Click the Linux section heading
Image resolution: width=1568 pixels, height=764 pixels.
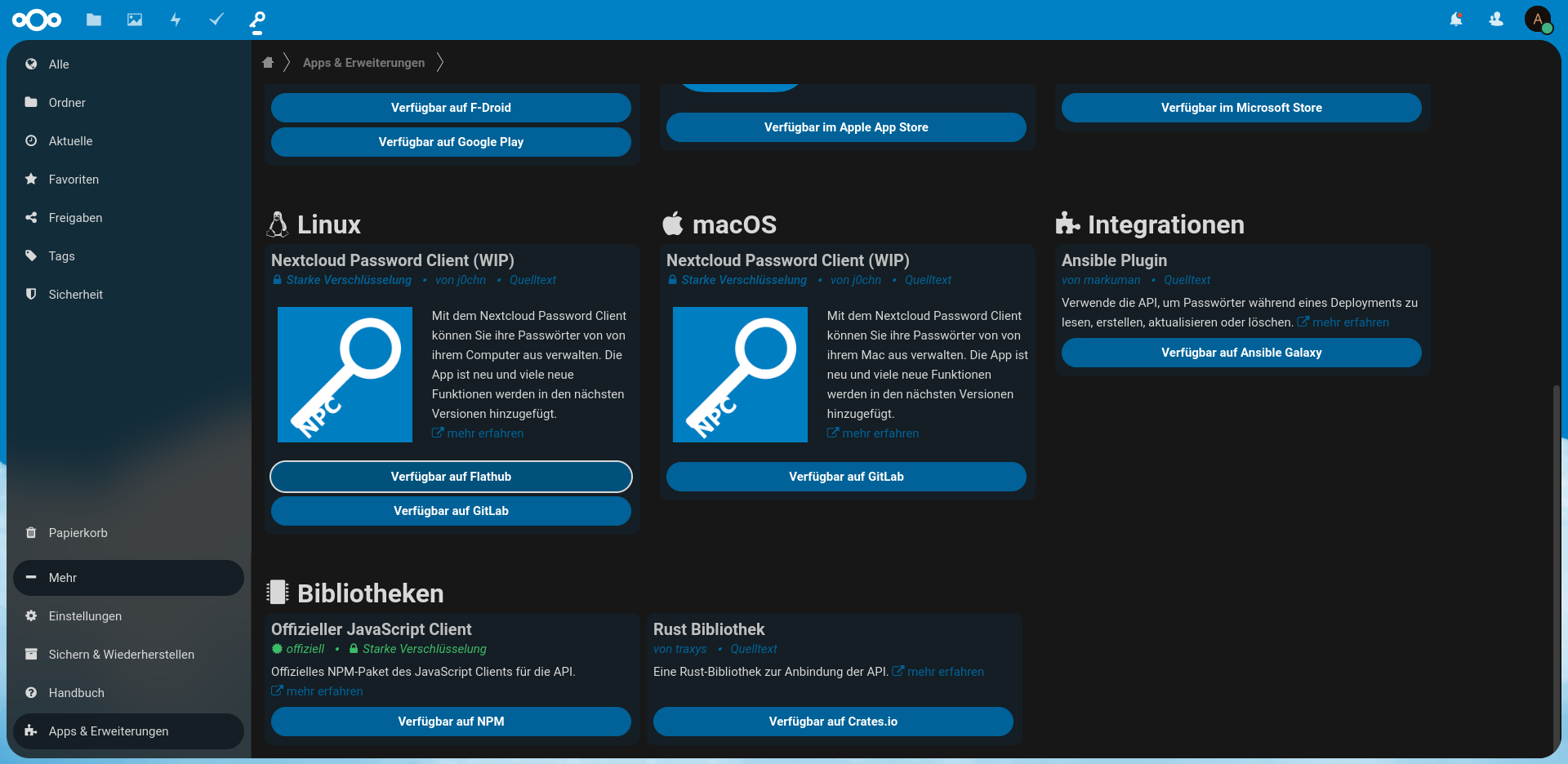pyautogui.click(x=314, y=224)
